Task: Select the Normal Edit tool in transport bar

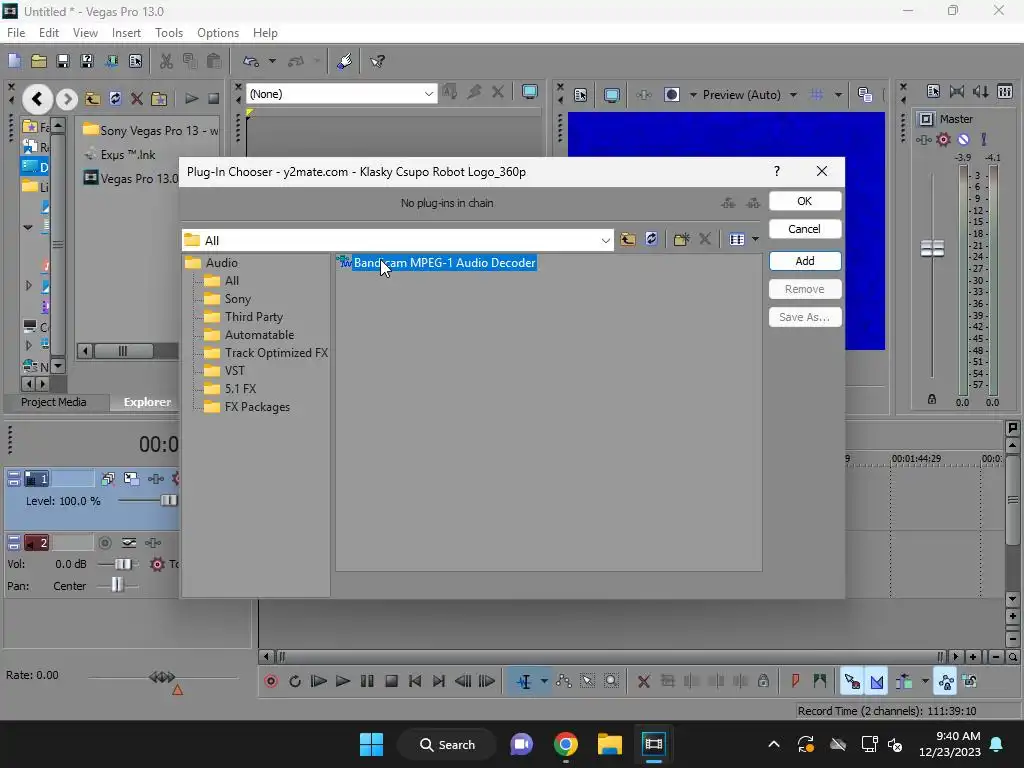Action: coord(524,681)
